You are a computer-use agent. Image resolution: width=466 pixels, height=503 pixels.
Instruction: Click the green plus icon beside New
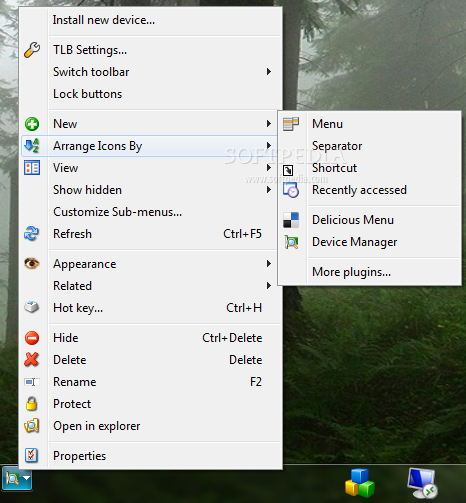coord(32,124)
